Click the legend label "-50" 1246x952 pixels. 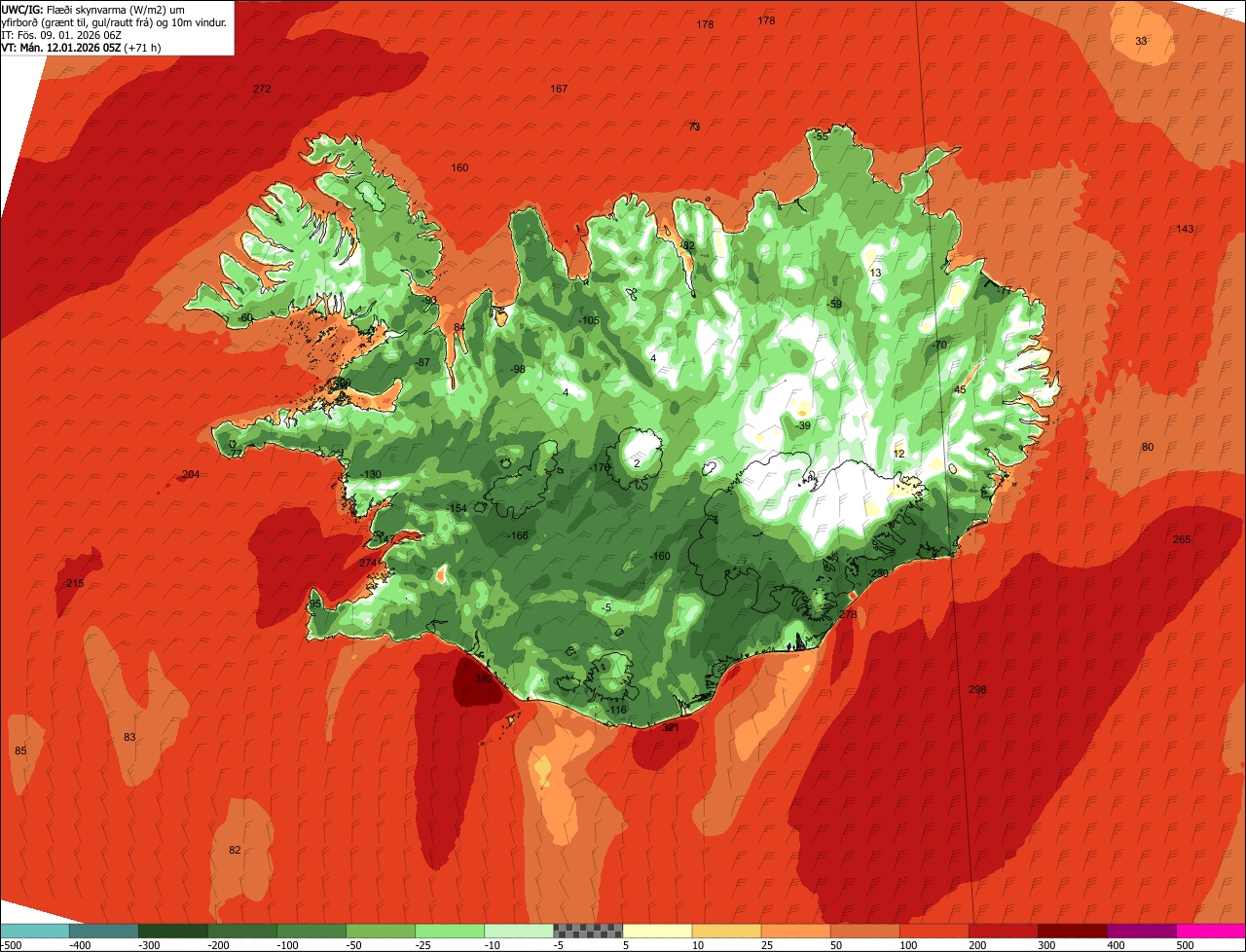356,945
